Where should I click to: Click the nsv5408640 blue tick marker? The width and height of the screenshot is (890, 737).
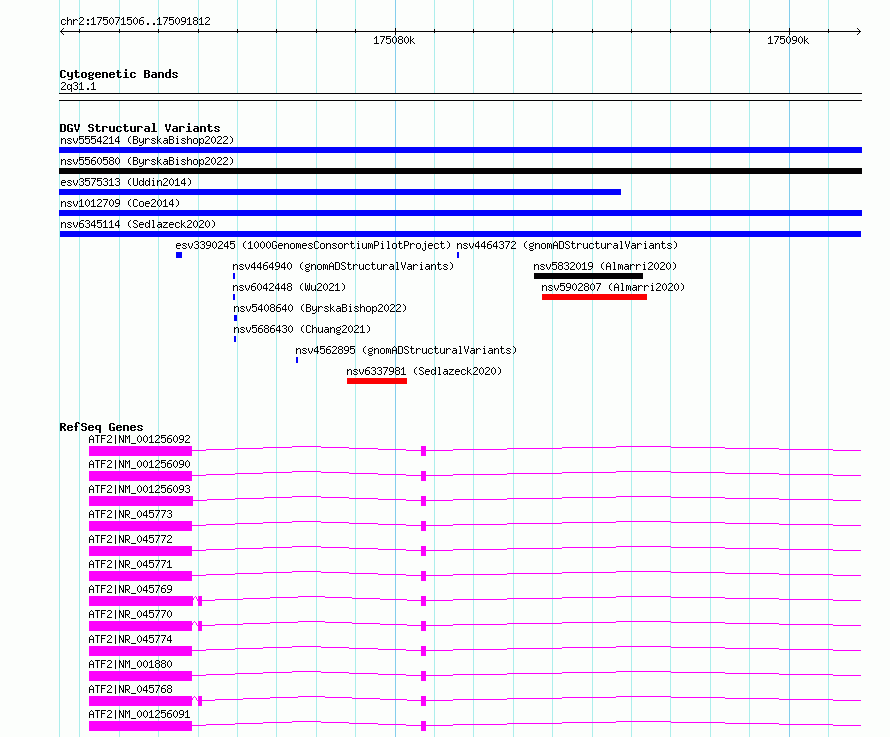pyautogui.click(x=236, y=318)
